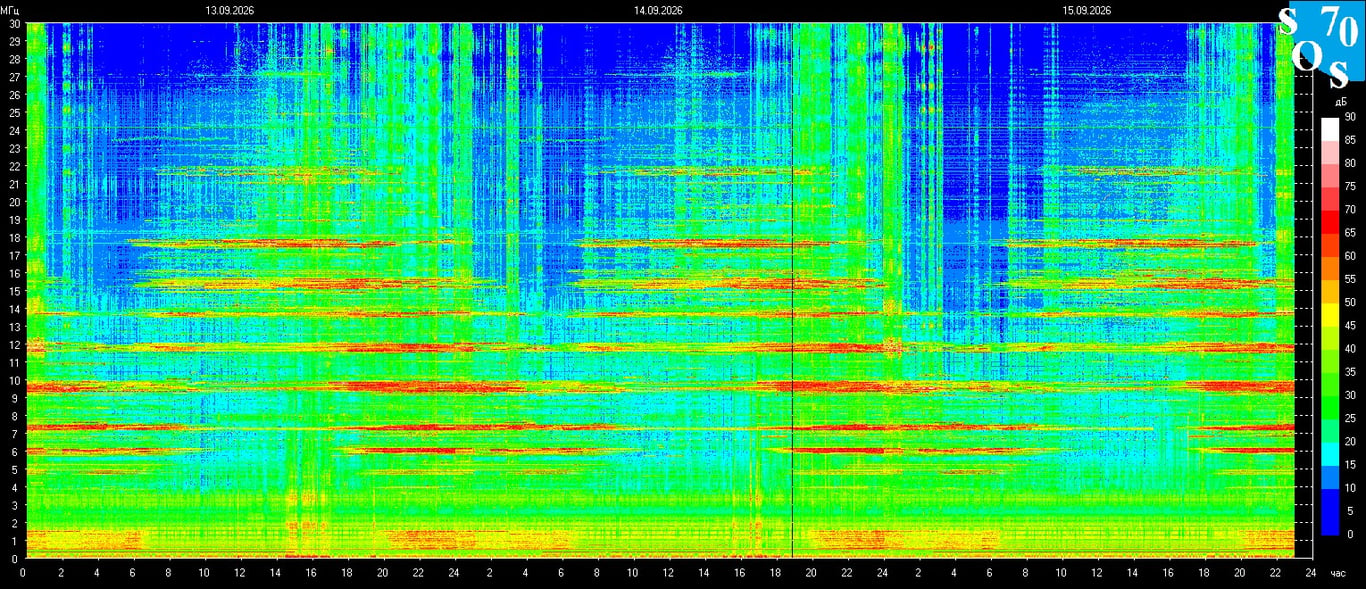Click the 9 tick on the MHz axis
This screenshot has width=1366, height=589.
coord(15,398)
